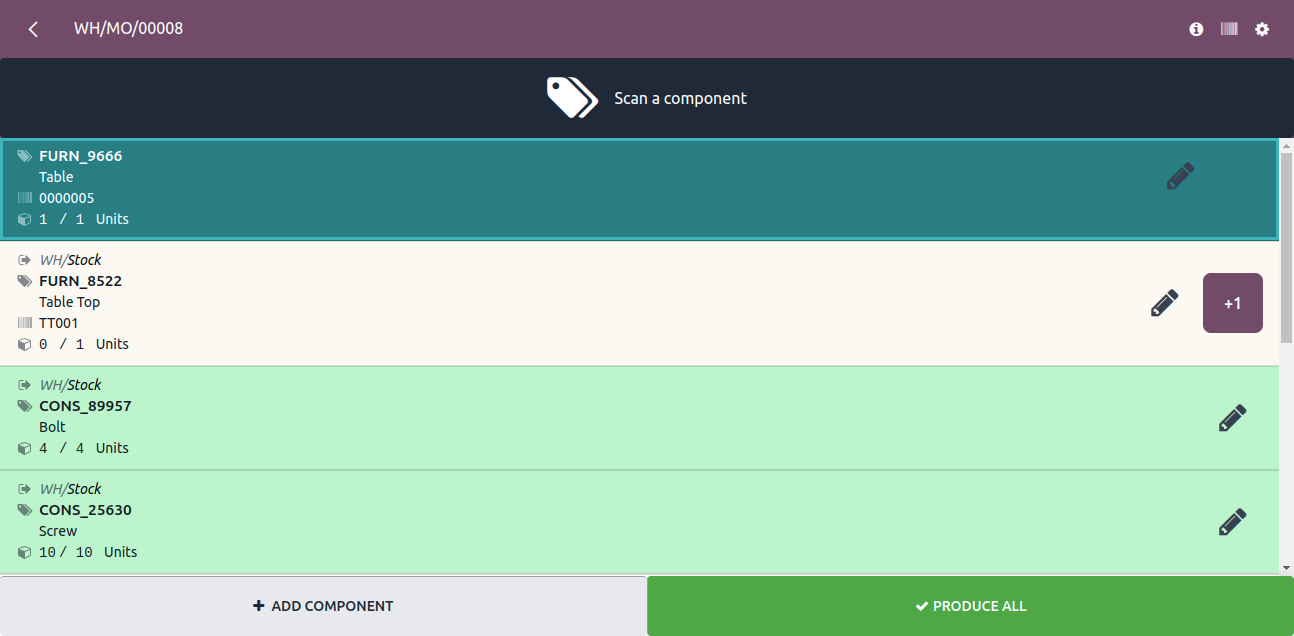1294x636 pixels.
Task: Select the FURN_9666 product name
Action: click(x=80, y=156)
